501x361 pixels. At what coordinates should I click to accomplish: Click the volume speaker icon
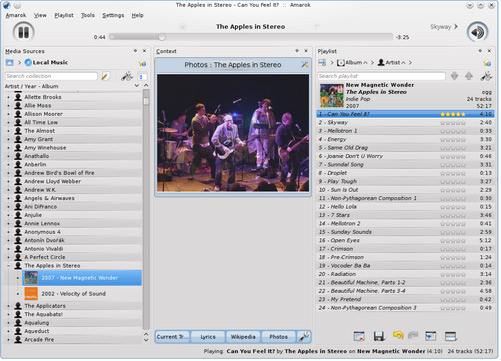(477, 32)
